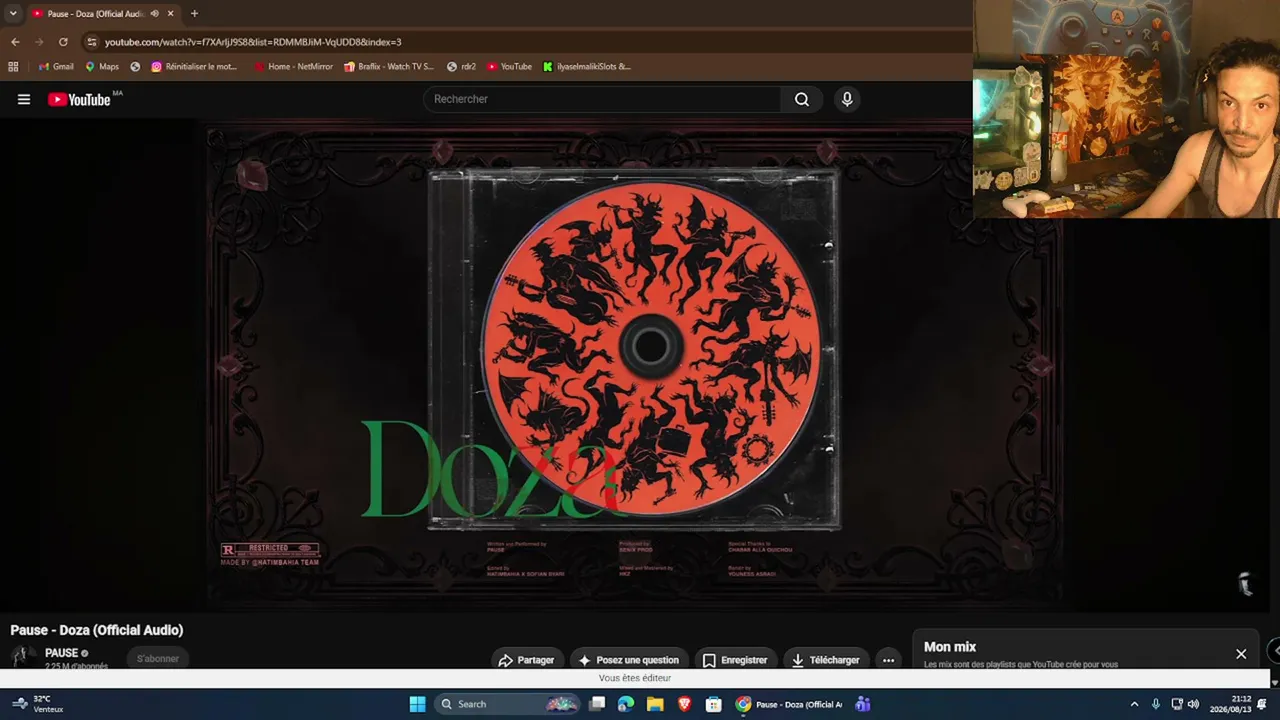The width and height of the screenshot is (1280, 720).
Task: Close the Pause - Doza tab
Action: 171,13
